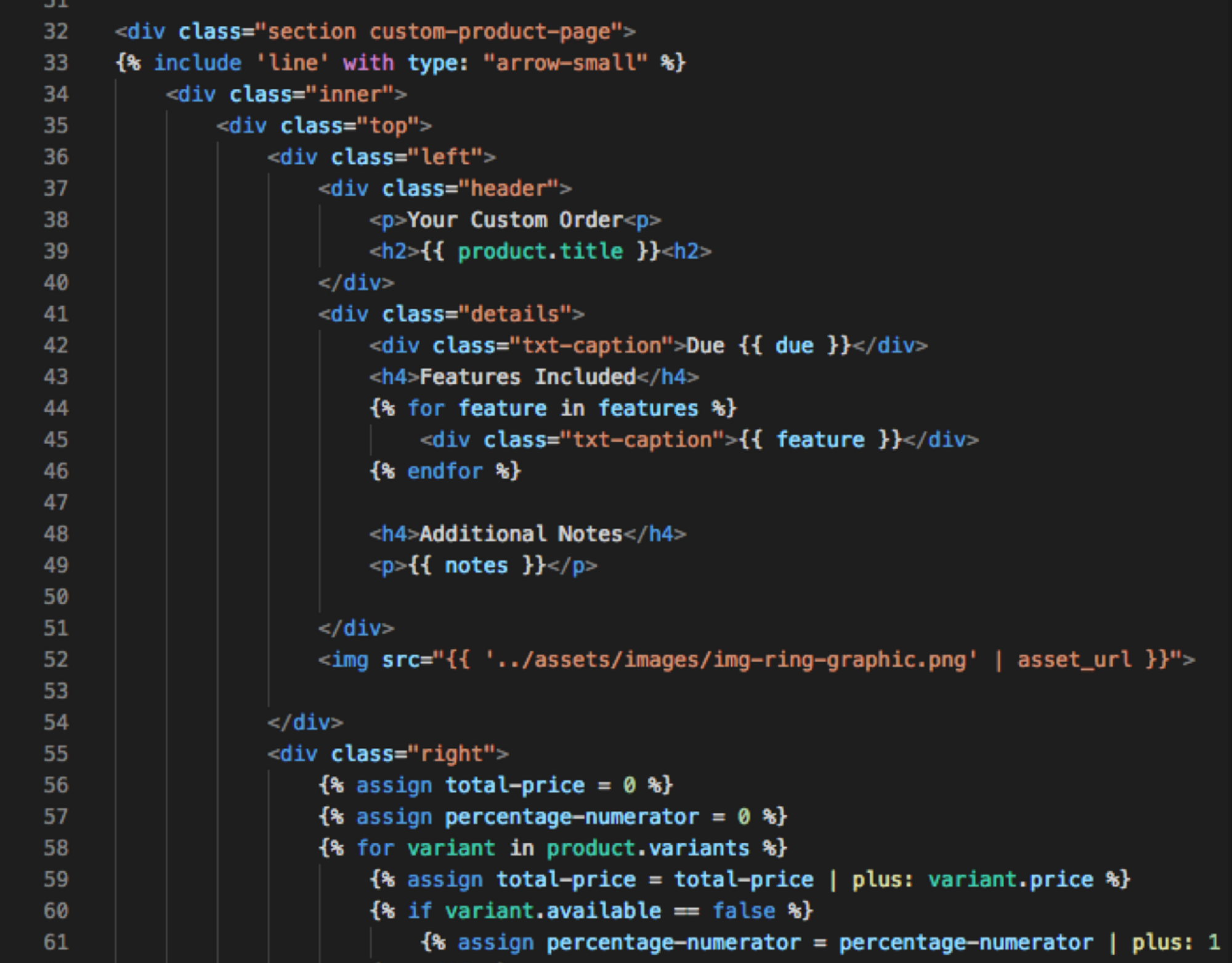The width and height of the screenshot is (1232, 963).
Task: Click 'product.variants' on line 58
Action: click(647, 848)
